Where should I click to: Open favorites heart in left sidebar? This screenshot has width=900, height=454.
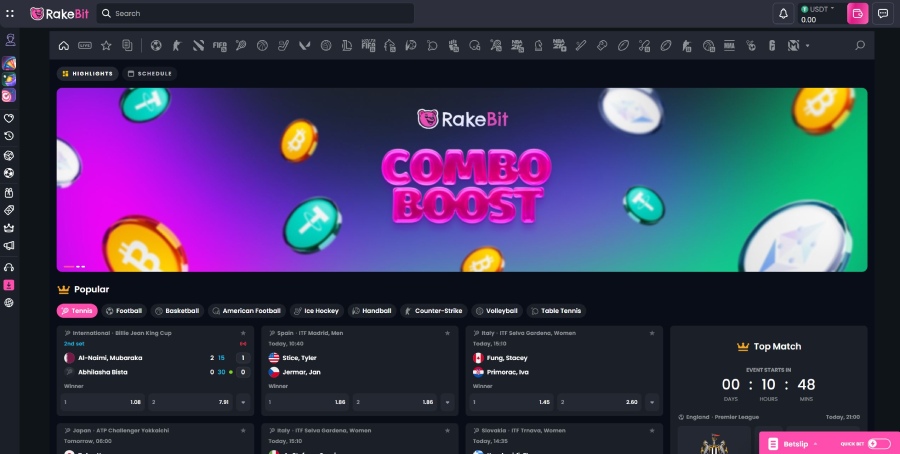pos(9,118)
